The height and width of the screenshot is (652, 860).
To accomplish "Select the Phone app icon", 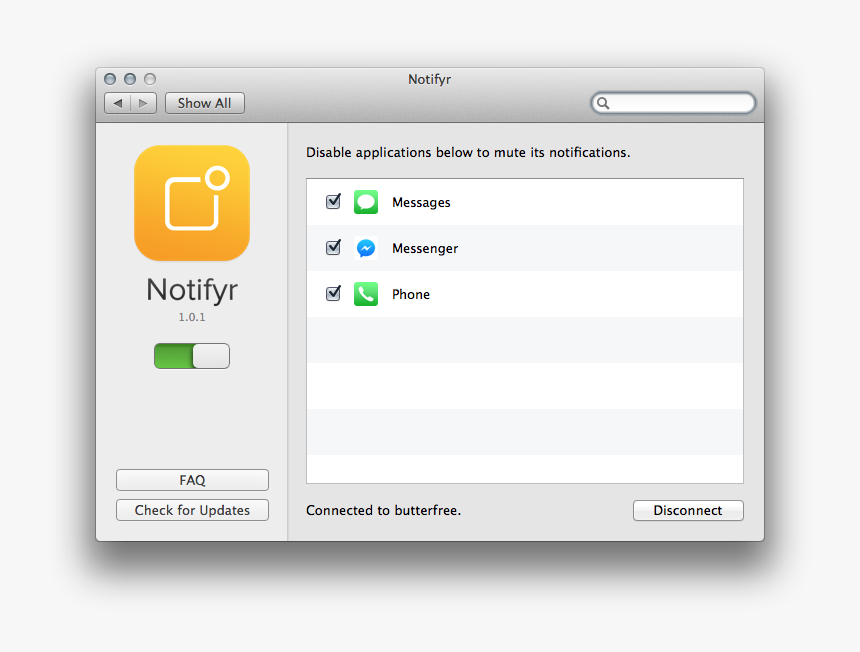I will 365,294.
